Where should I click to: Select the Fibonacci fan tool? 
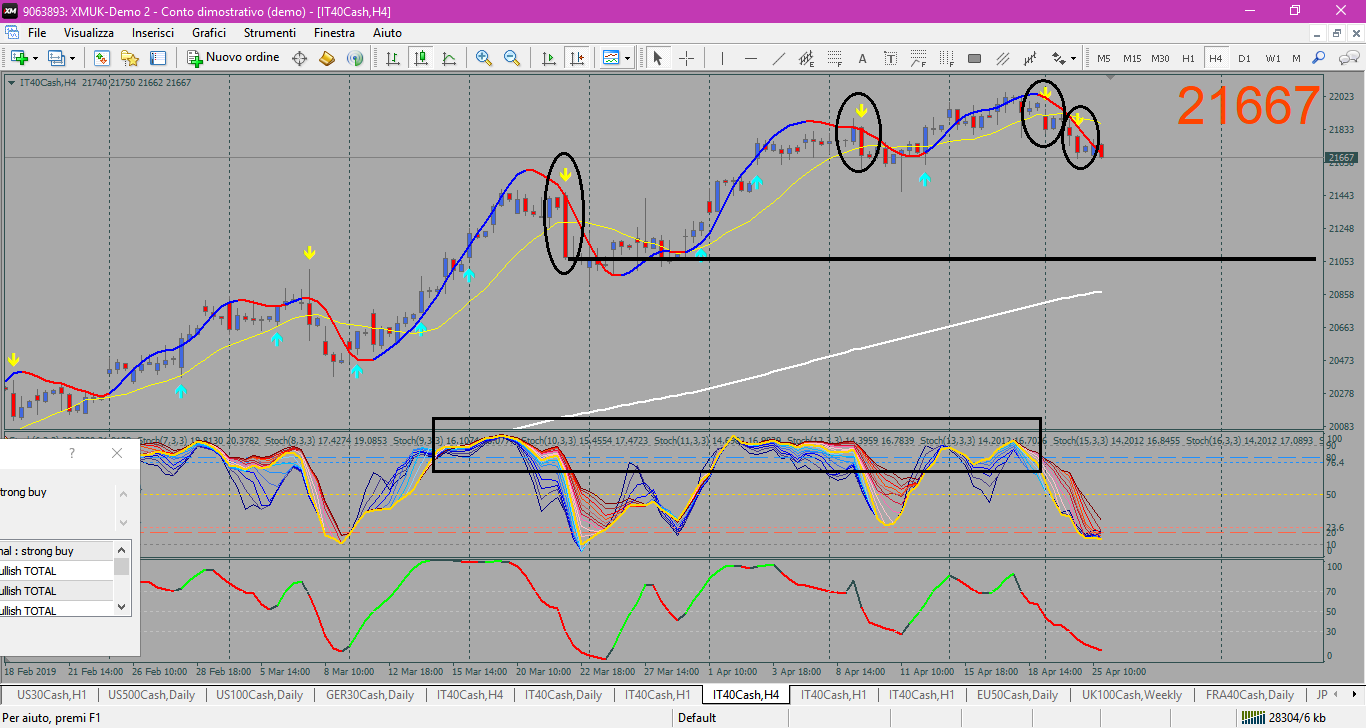(x=918, y=58)
